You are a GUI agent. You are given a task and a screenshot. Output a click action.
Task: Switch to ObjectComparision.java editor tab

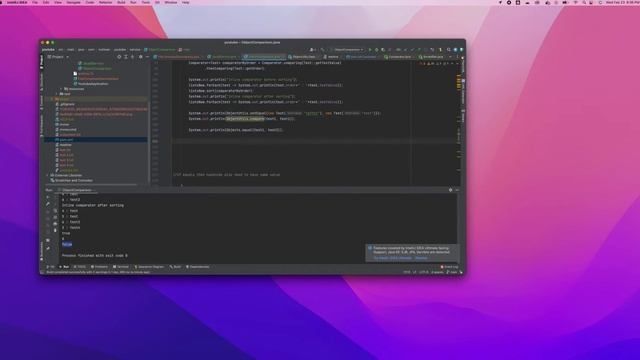pyautogui.click(x=263, y=57)
